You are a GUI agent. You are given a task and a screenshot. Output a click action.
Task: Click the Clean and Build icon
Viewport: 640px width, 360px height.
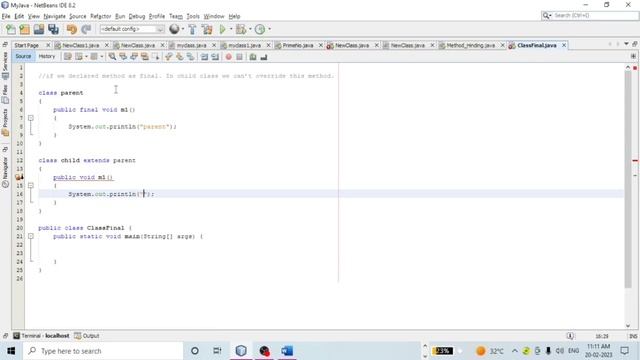click(x=207, y=29)
